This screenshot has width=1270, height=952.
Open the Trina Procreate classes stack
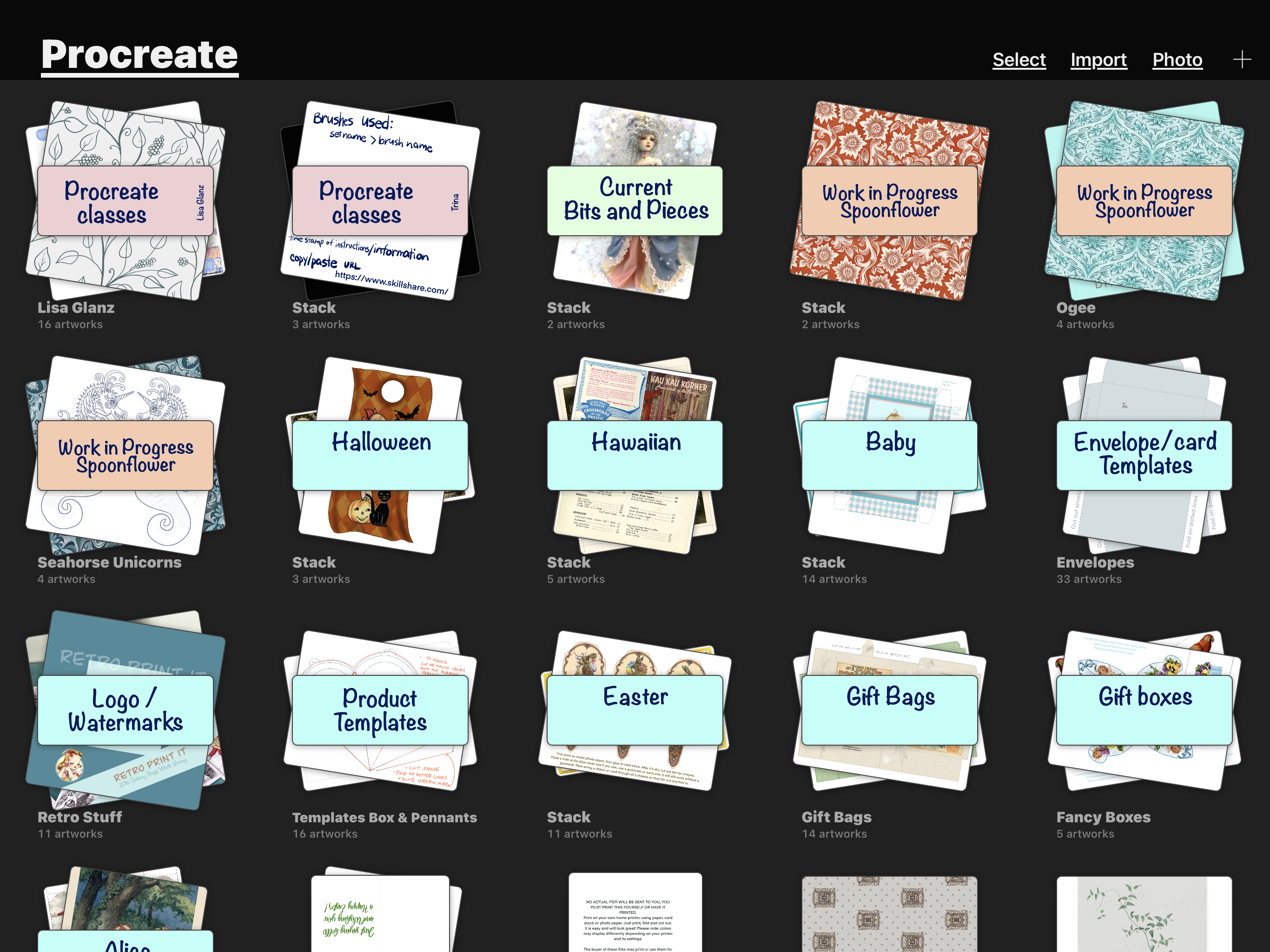coord(380,200)
